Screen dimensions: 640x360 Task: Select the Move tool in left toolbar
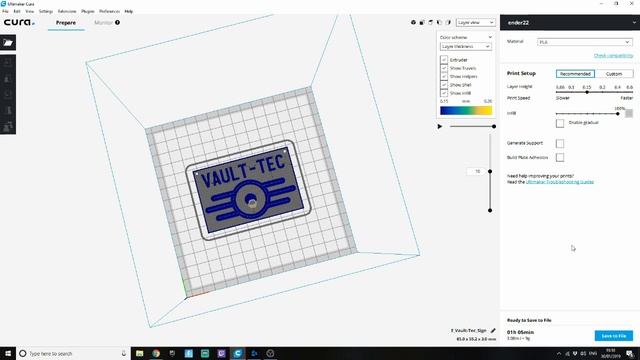[8, 62]
